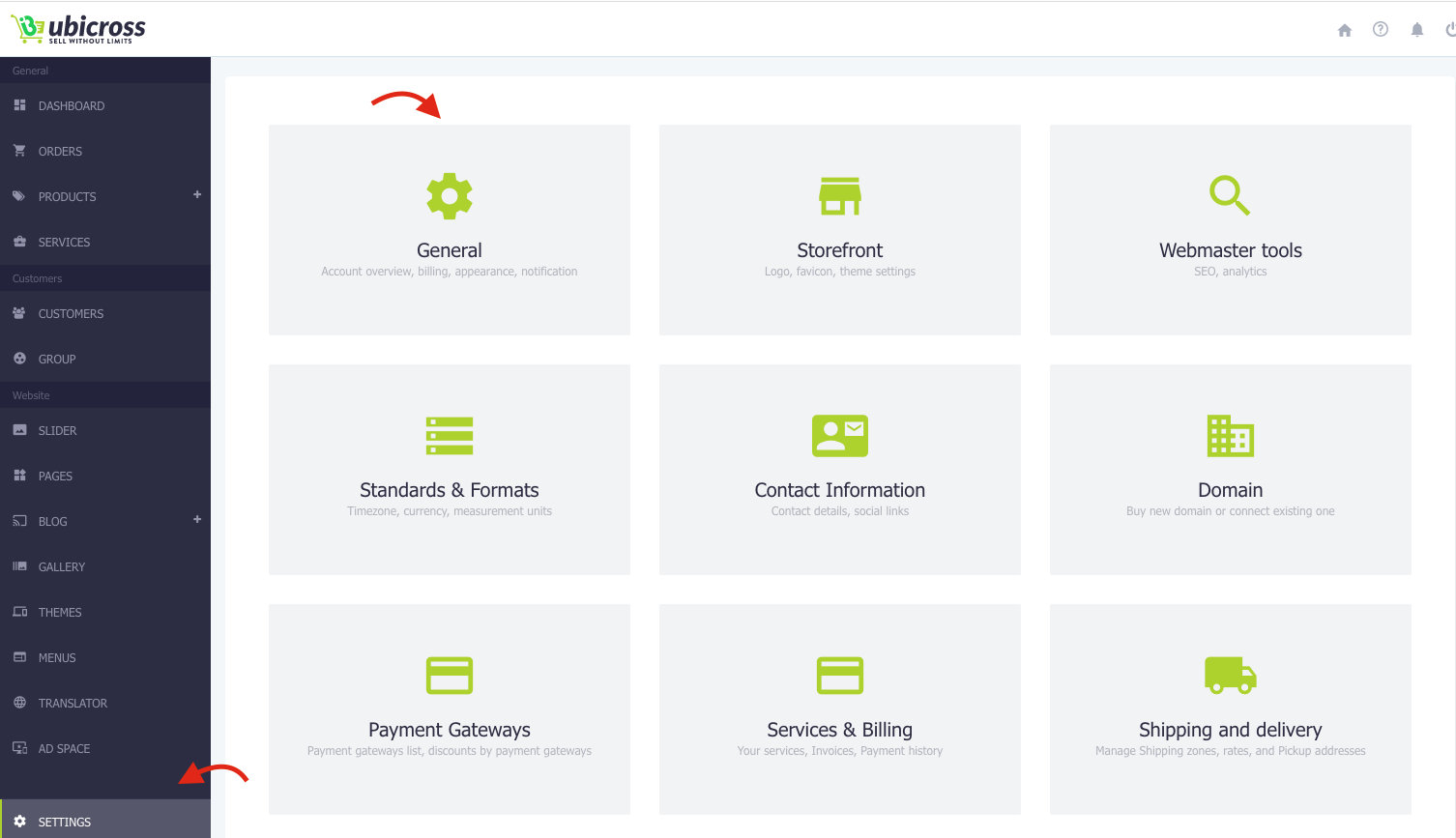Click the Pages sidebar icon
This screenshot has width=1456, height=838.
[19, 475]
